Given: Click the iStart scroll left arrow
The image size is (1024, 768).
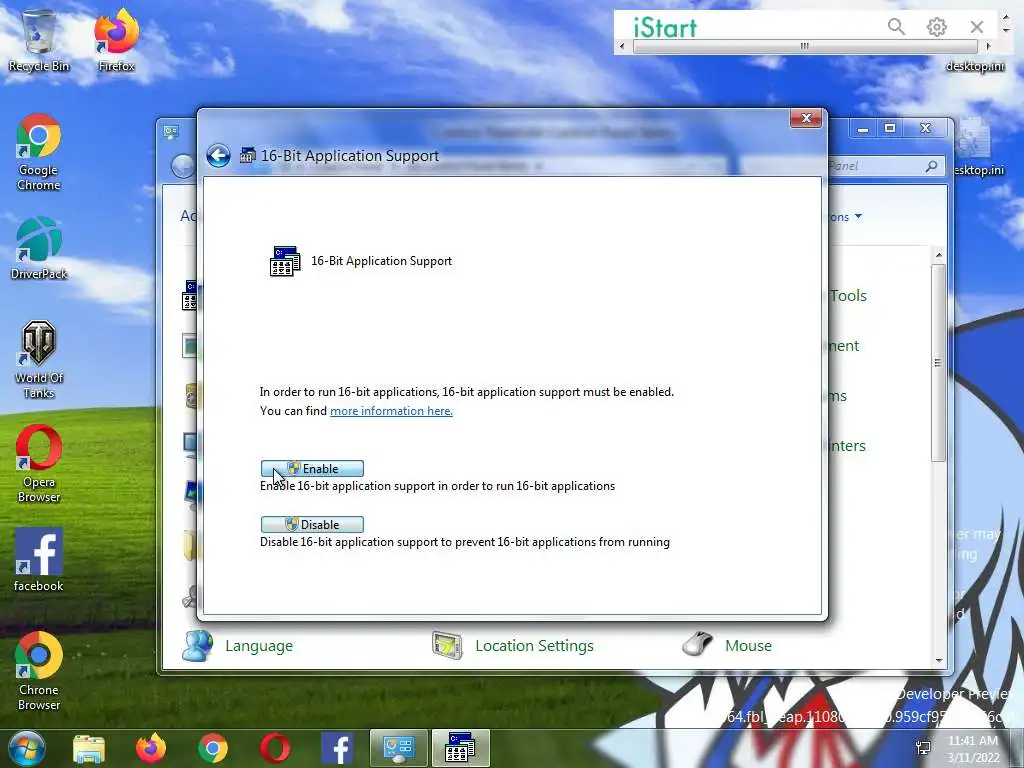Looking at the screenshot, I should 622,46.
